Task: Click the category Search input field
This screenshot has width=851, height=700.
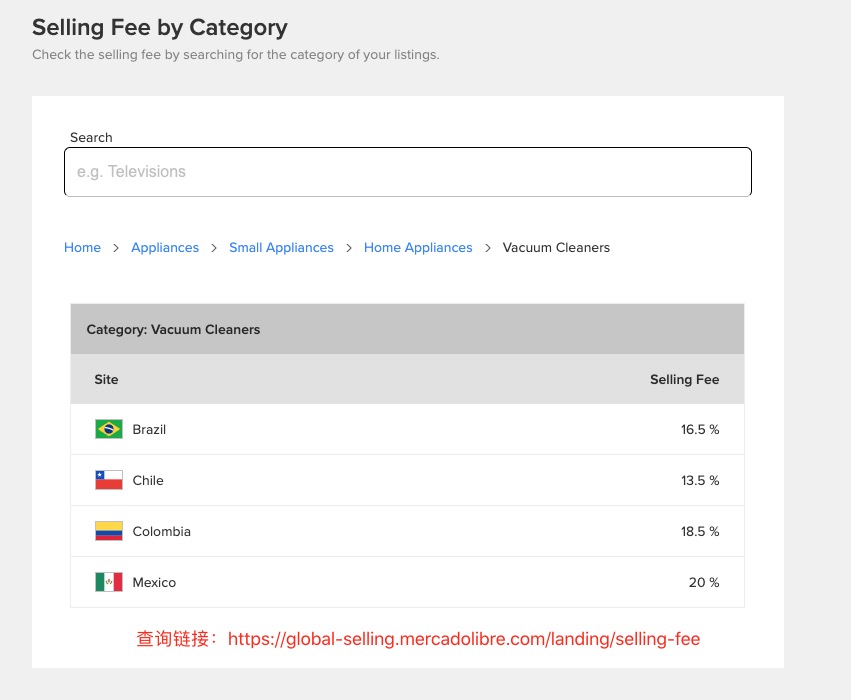Action: coord(408,171)
